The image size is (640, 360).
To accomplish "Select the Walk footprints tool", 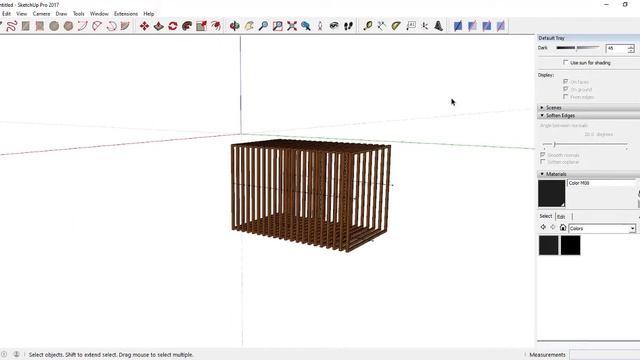I will click(x=348, y=26).
